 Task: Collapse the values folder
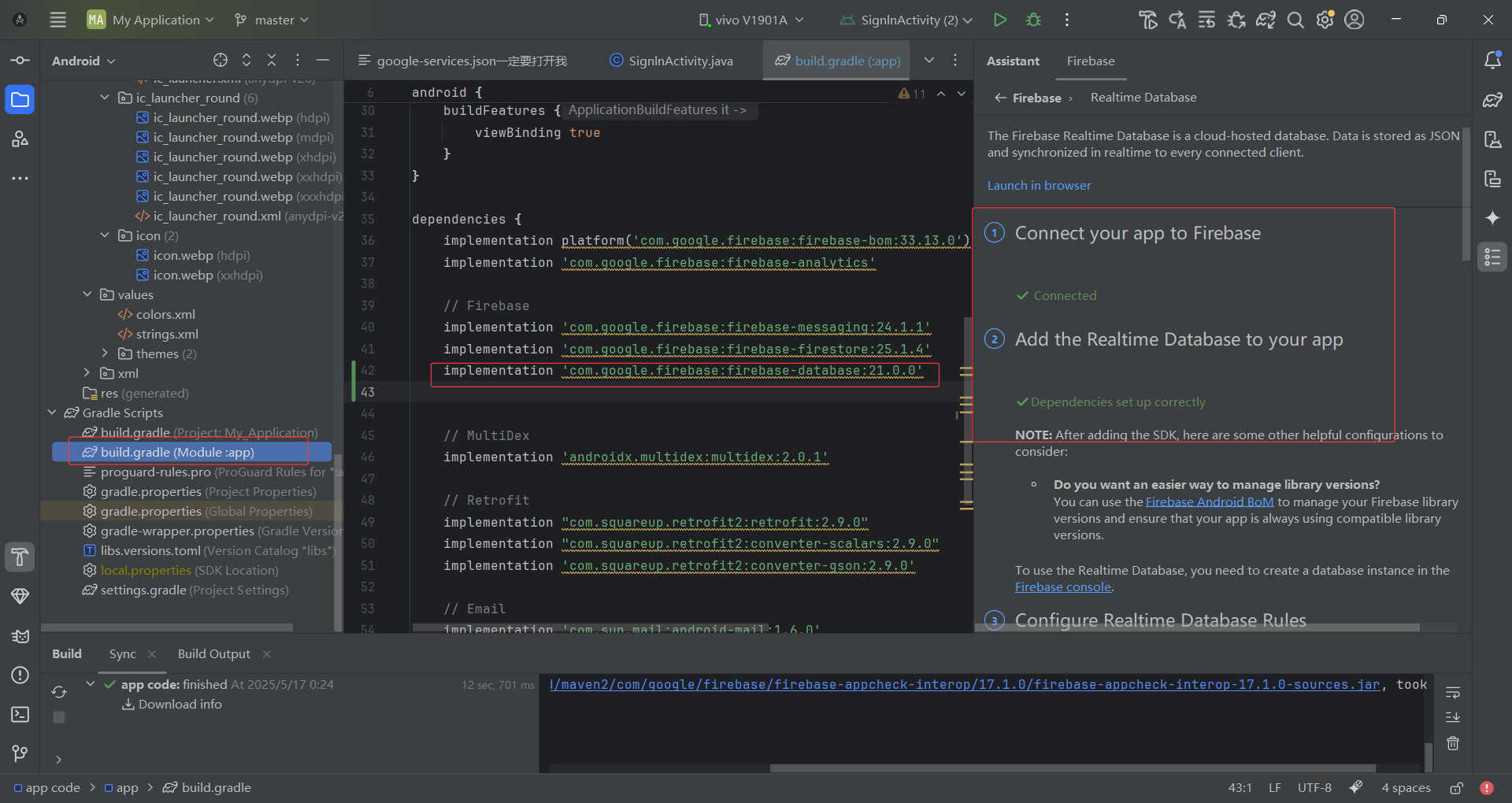[x=87, y=294]
